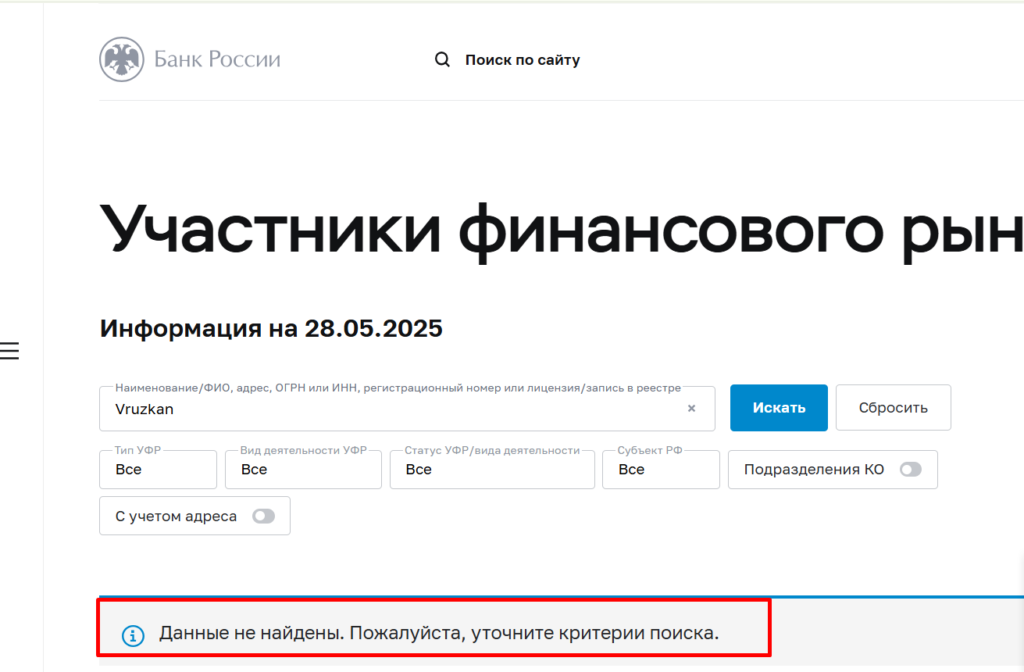The height and width of the screenshot is (672, 1024).
Task: Click the Банк России title link
Action: (x=217, y=59)
